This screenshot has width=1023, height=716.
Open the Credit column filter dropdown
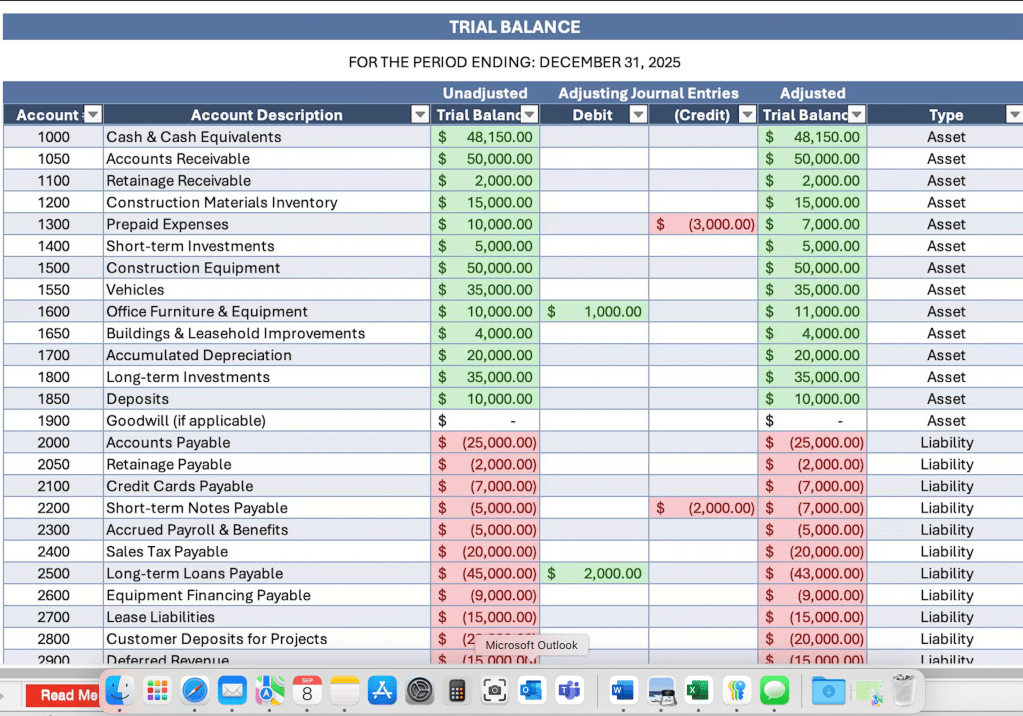pyautogui.click(x=747, y=114)
